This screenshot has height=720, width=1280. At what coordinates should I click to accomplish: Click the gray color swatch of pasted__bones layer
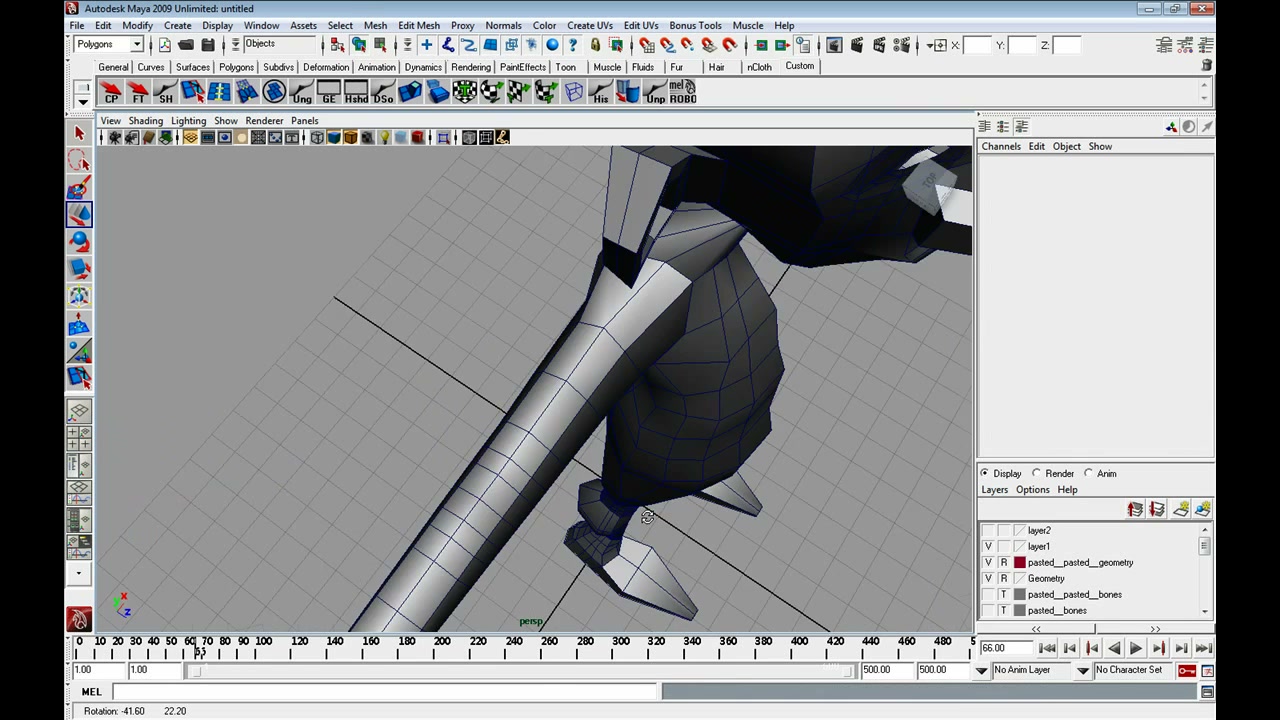pyautogui.click(x=1020, y=611)
